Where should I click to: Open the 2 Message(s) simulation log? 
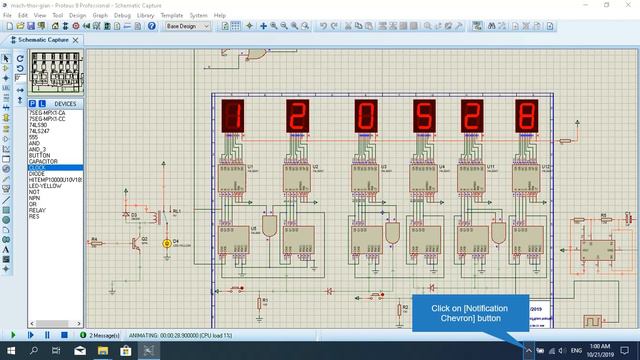[x=100, y=336]
